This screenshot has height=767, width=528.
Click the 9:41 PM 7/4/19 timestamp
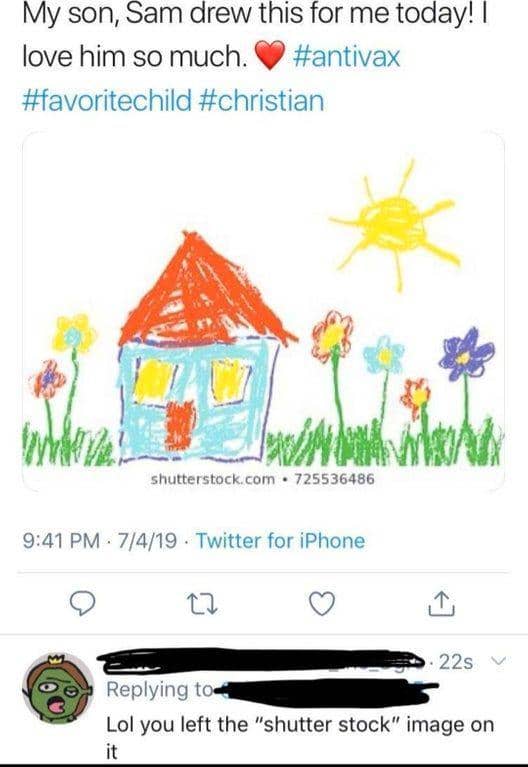pyautogui.click(x=100, y=541)
